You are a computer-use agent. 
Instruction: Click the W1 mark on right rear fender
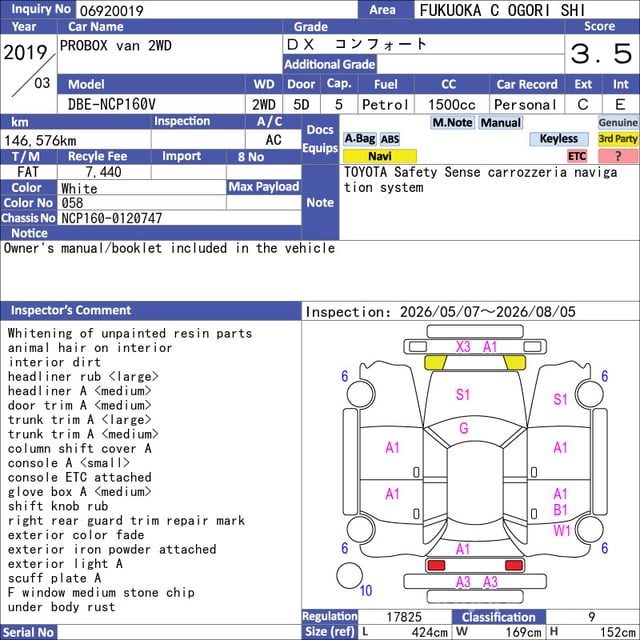(562, 531)
